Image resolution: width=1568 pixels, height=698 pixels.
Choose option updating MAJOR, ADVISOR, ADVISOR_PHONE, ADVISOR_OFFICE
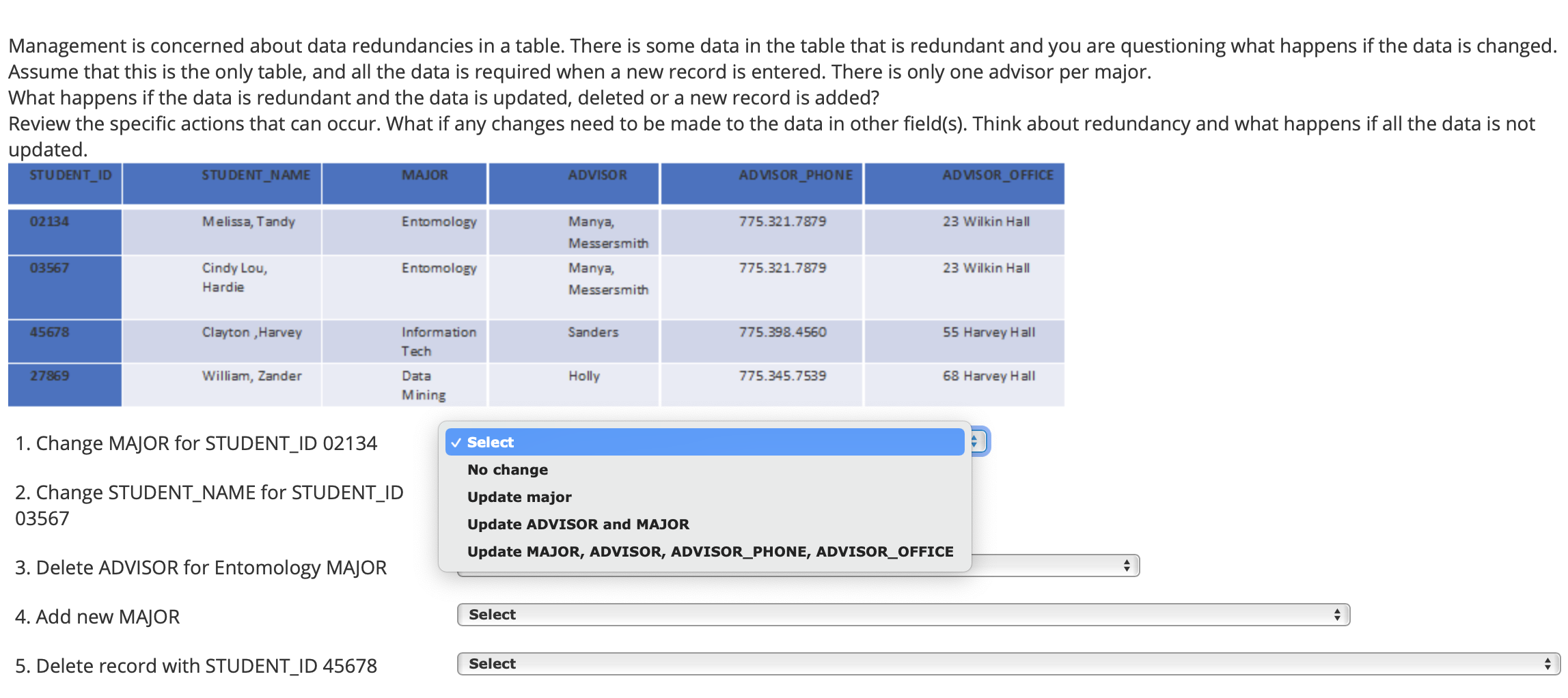704,552
